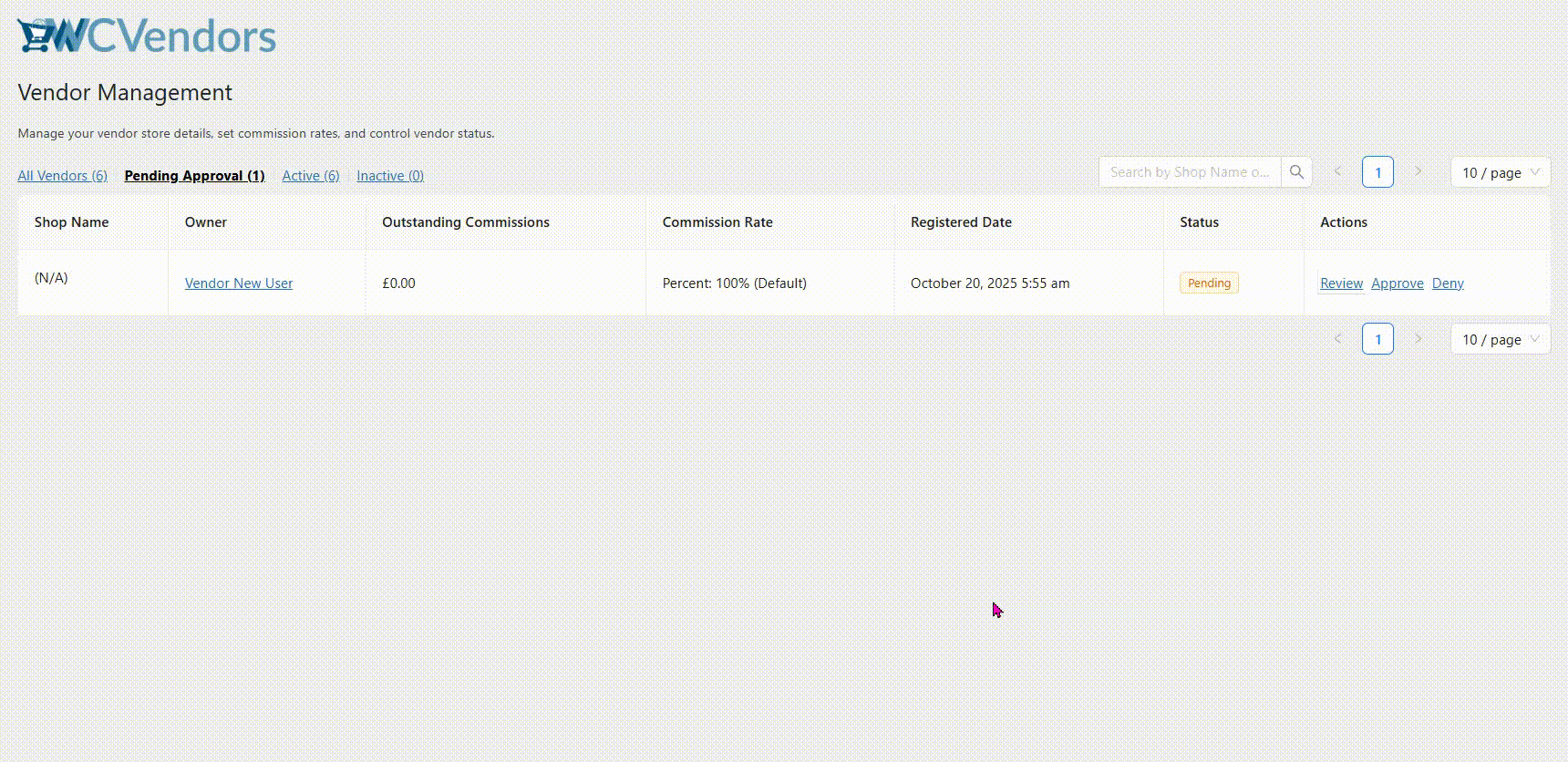
Task: Expand the bottom 10 / page dropdown
Action: 1500,339
